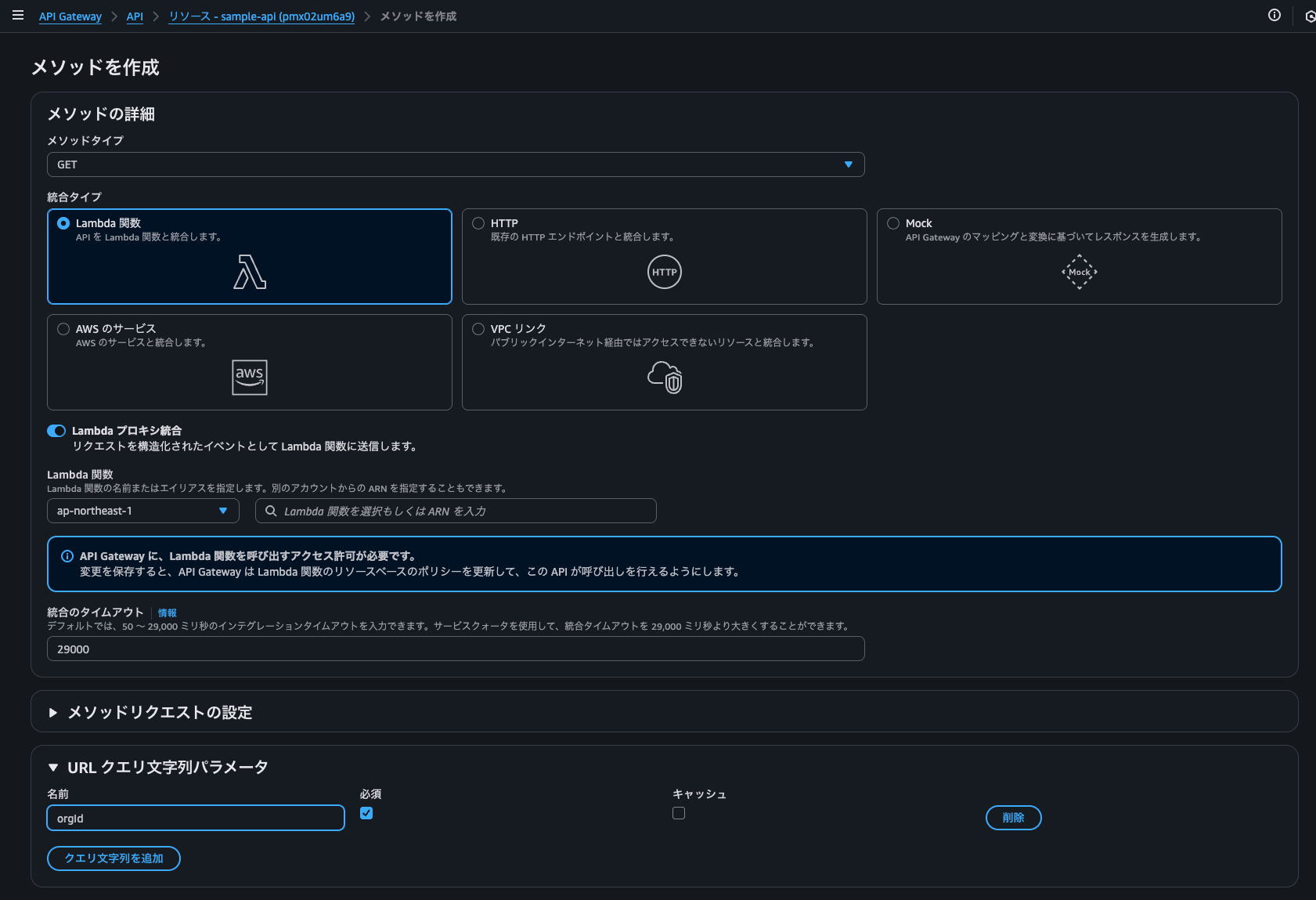This screenshot has width=1316, height=900.
Task: Uncheck the 必須 checkbox for orgId
Action: click(x=366, y=813)
